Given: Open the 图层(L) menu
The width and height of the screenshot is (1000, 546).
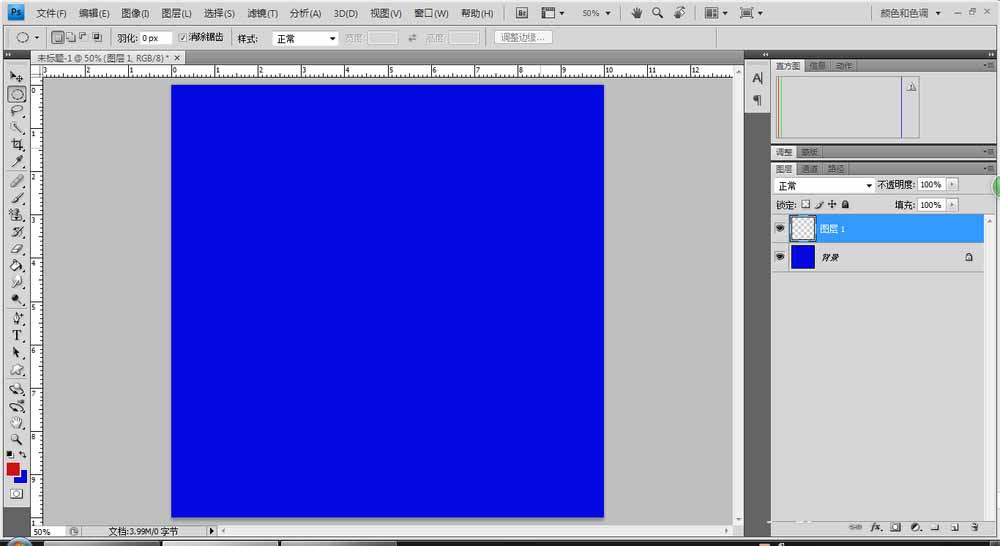Looking at the screenshot, I should coord(176,13).
